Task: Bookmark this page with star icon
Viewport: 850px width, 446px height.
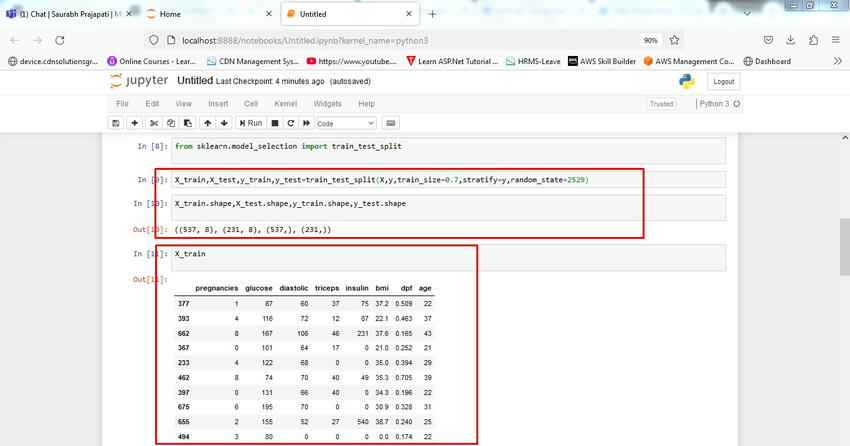Action: click(x=674, y=40)
